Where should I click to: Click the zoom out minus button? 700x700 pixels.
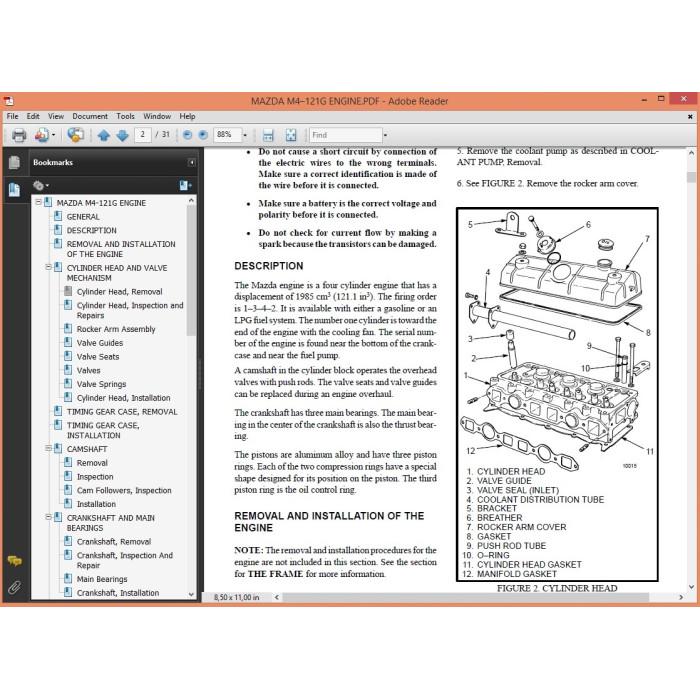point(188,135)
